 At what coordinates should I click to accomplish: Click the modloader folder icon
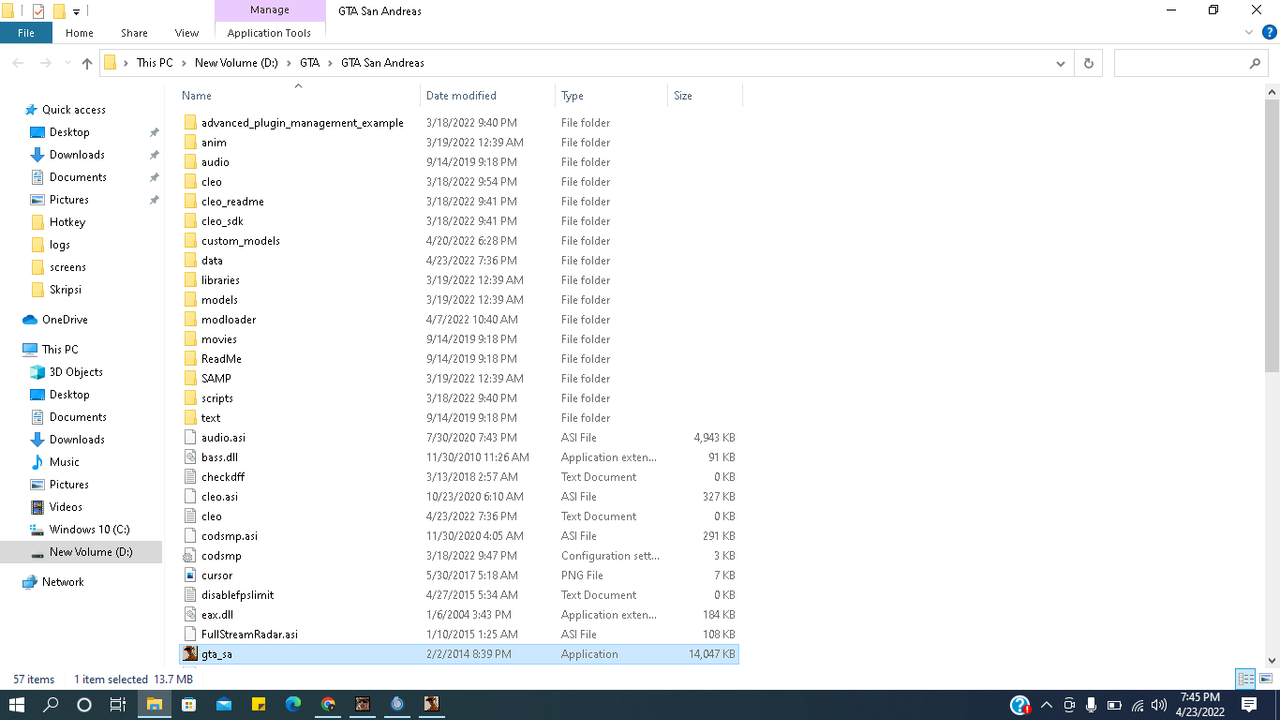(x=190, y=319)
